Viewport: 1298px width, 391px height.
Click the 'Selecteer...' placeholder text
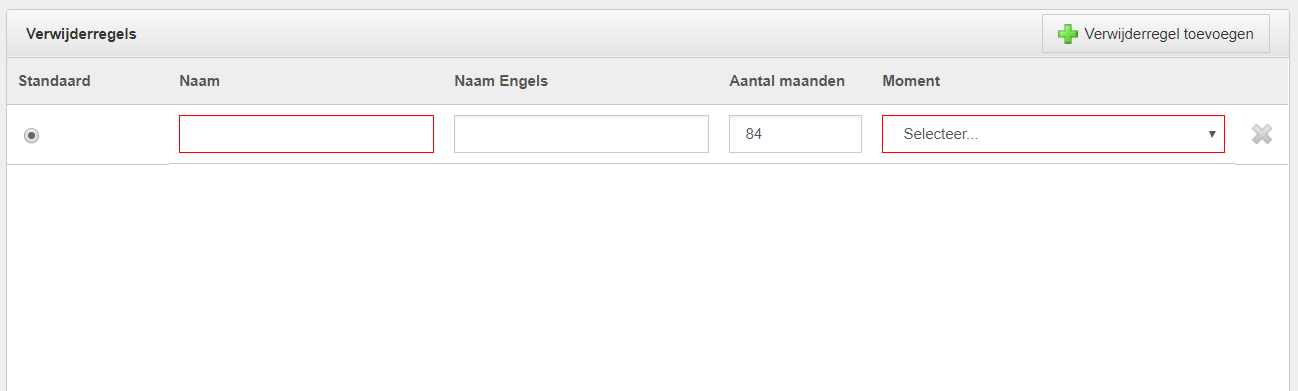pos(940,134)
